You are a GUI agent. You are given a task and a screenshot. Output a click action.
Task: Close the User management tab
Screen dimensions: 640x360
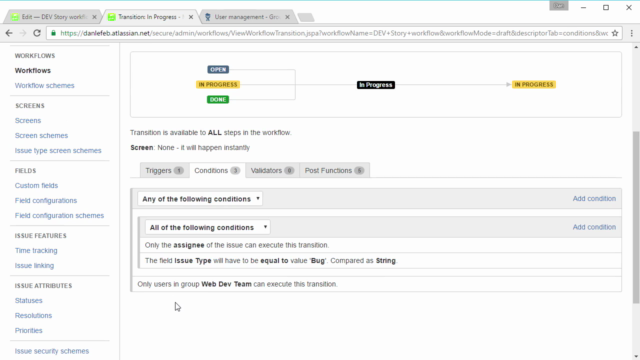pyautogui.click(x=287, y=17)
